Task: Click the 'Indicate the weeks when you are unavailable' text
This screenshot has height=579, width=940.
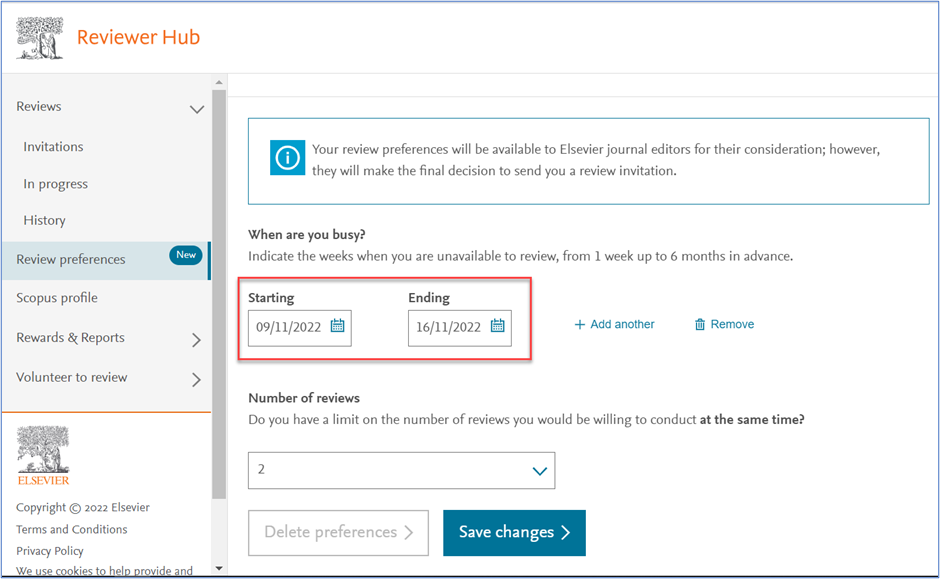Action: tap(520, 257)
